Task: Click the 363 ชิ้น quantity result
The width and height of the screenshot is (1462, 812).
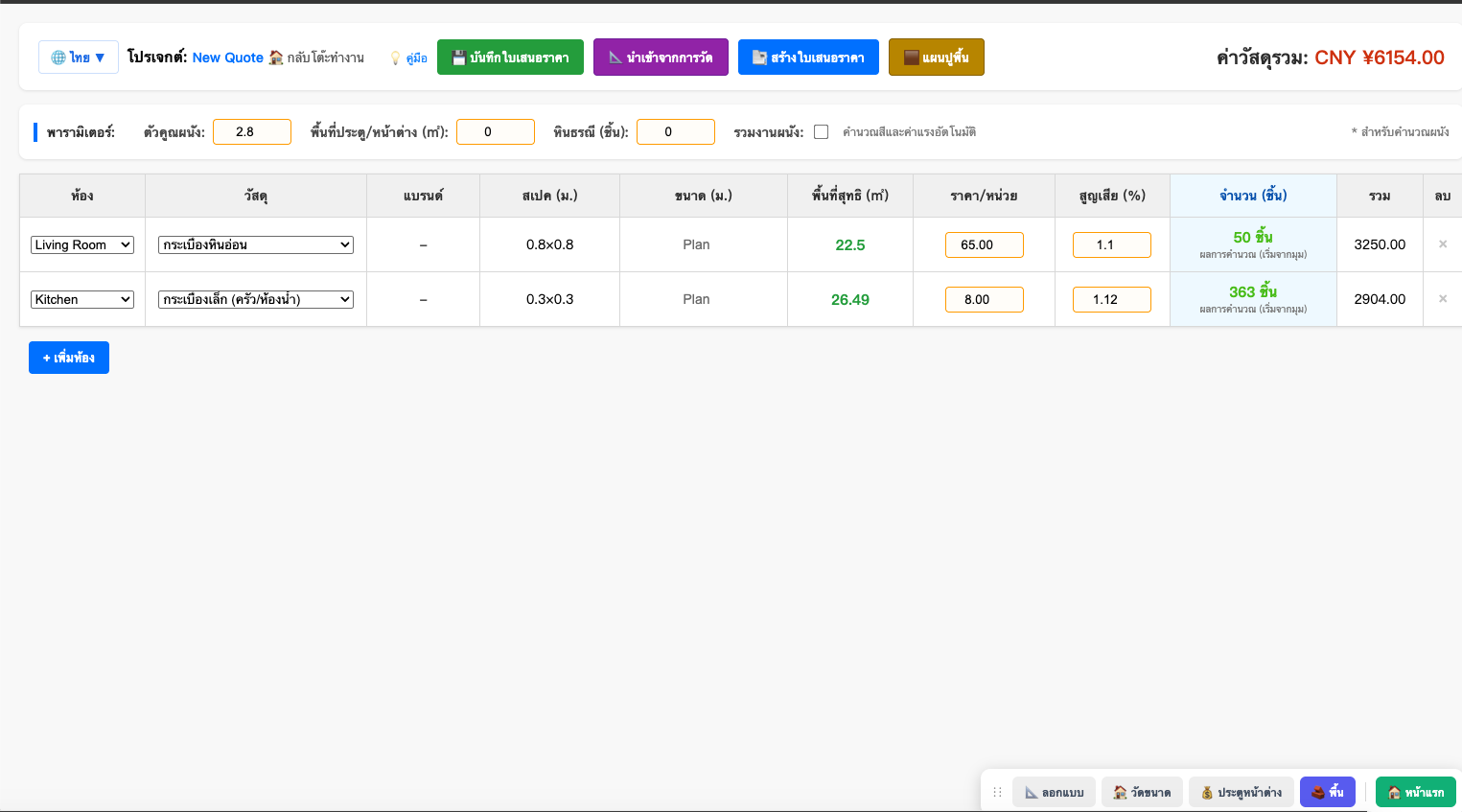Action: (x=1253, y=291)
